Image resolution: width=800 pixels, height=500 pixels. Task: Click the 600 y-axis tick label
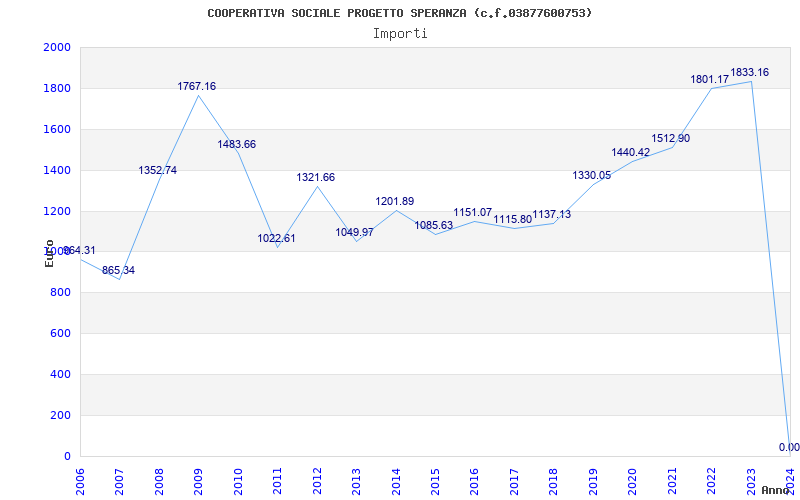coord(61,334)
